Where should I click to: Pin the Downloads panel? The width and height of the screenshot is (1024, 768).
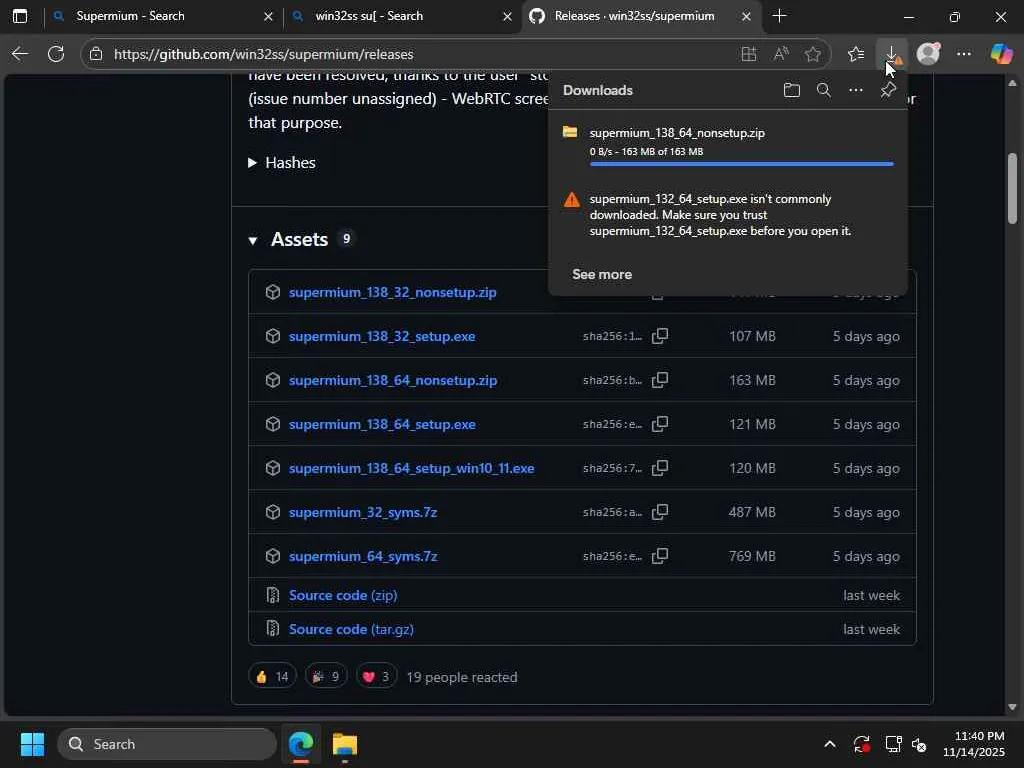click(888, 90)
